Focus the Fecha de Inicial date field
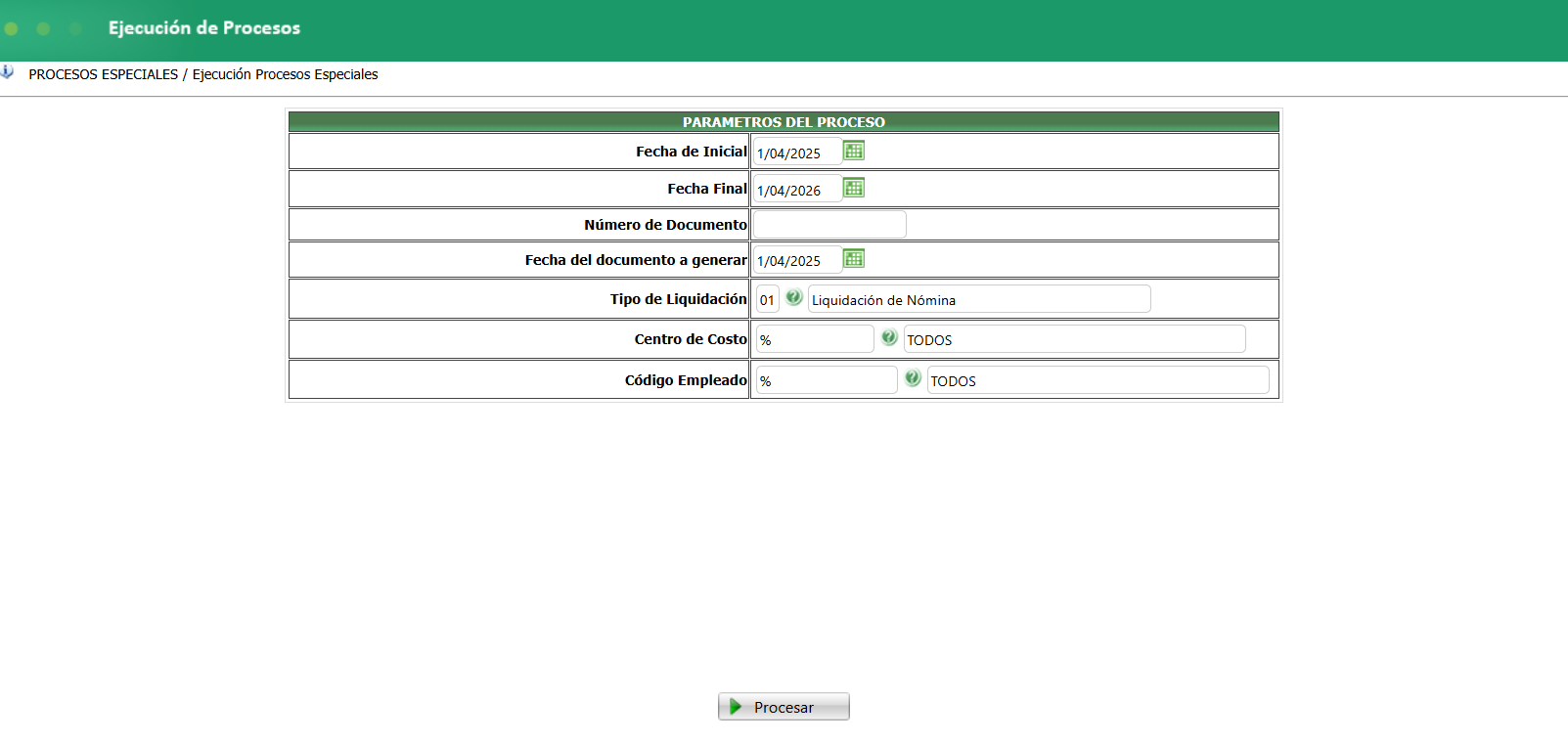Screen dimensions: 1568x743 pos(797,152)
